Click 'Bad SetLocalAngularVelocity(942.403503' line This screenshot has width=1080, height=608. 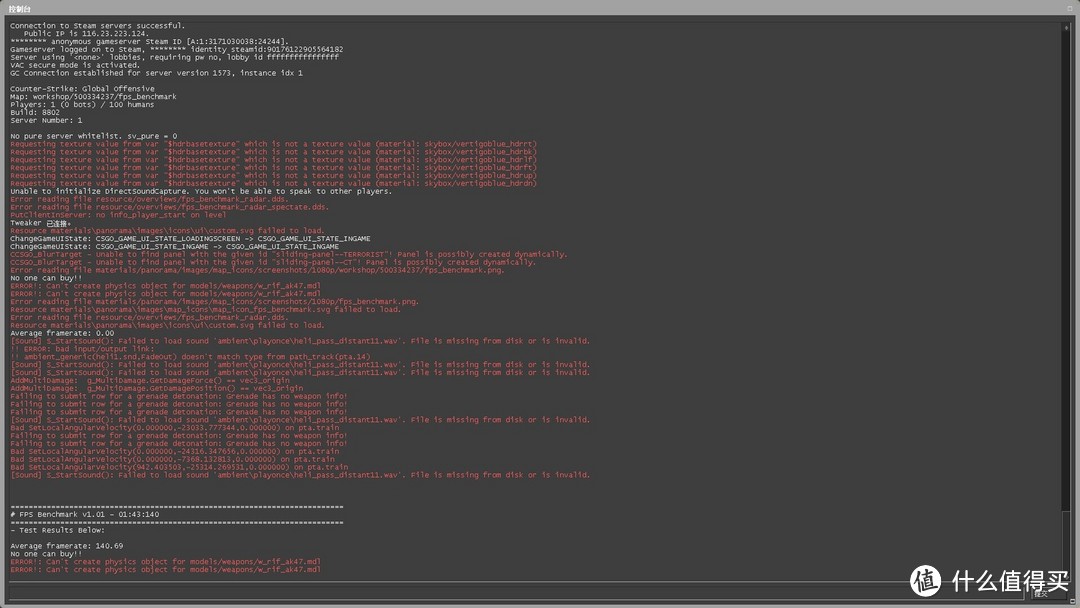click(179, 468)
